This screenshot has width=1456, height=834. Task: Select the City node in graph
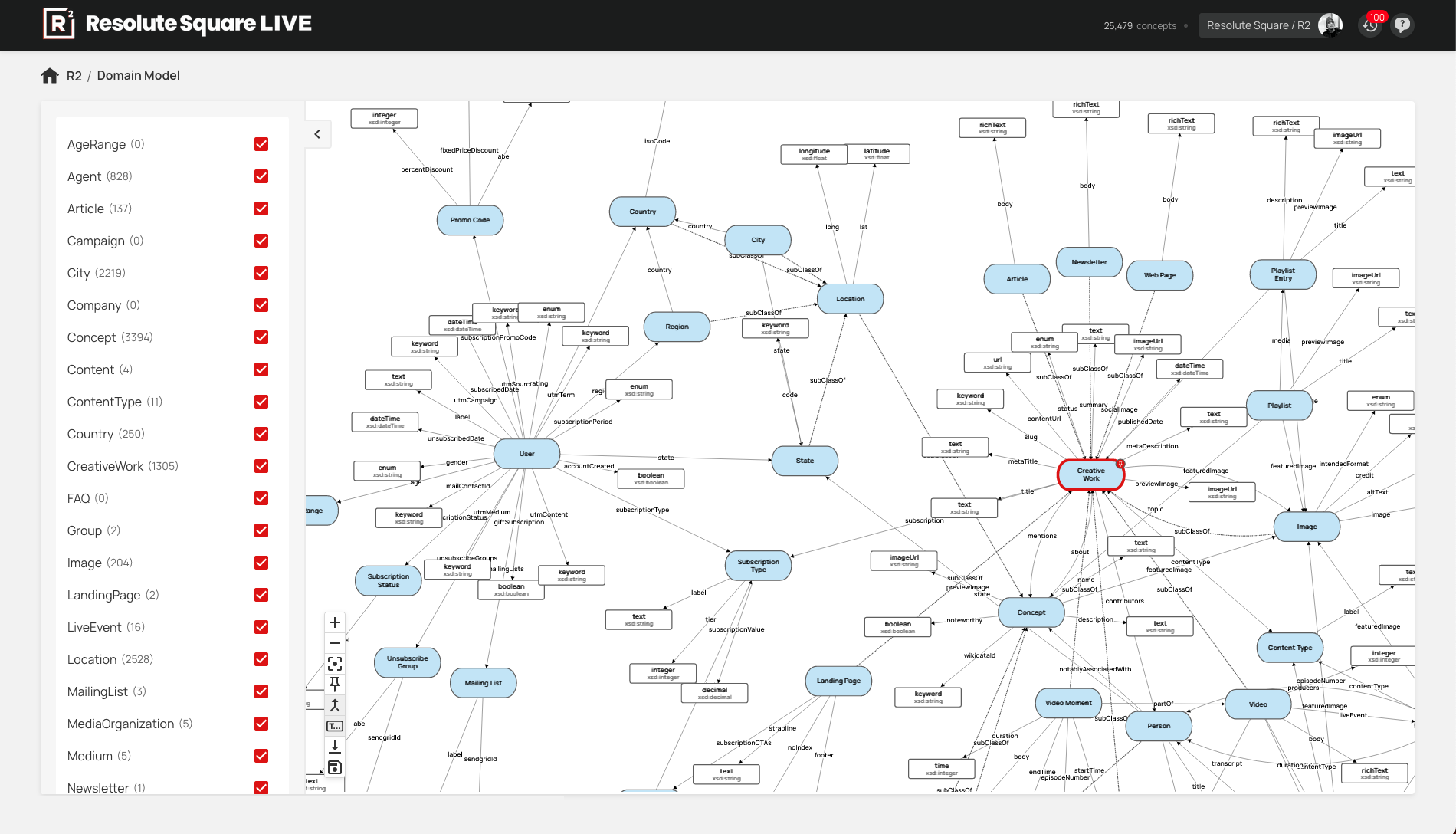click(758, 240)
